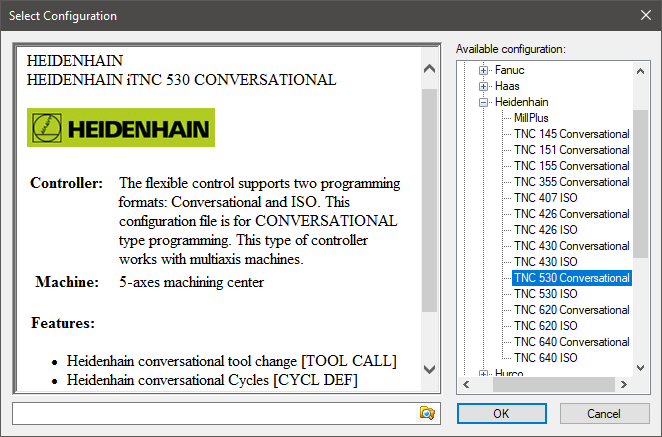The image size is (662, 437).
Task: Click tree horizontal scroll left arrow
Action: coord(466,384)
